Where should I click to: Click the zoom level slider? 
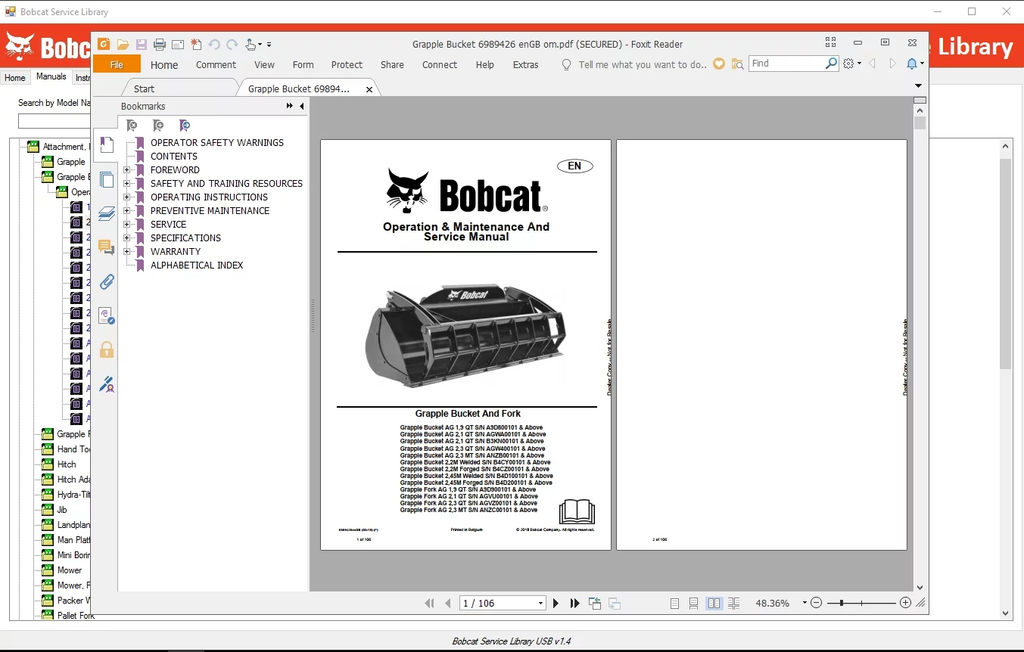[860, 603]
